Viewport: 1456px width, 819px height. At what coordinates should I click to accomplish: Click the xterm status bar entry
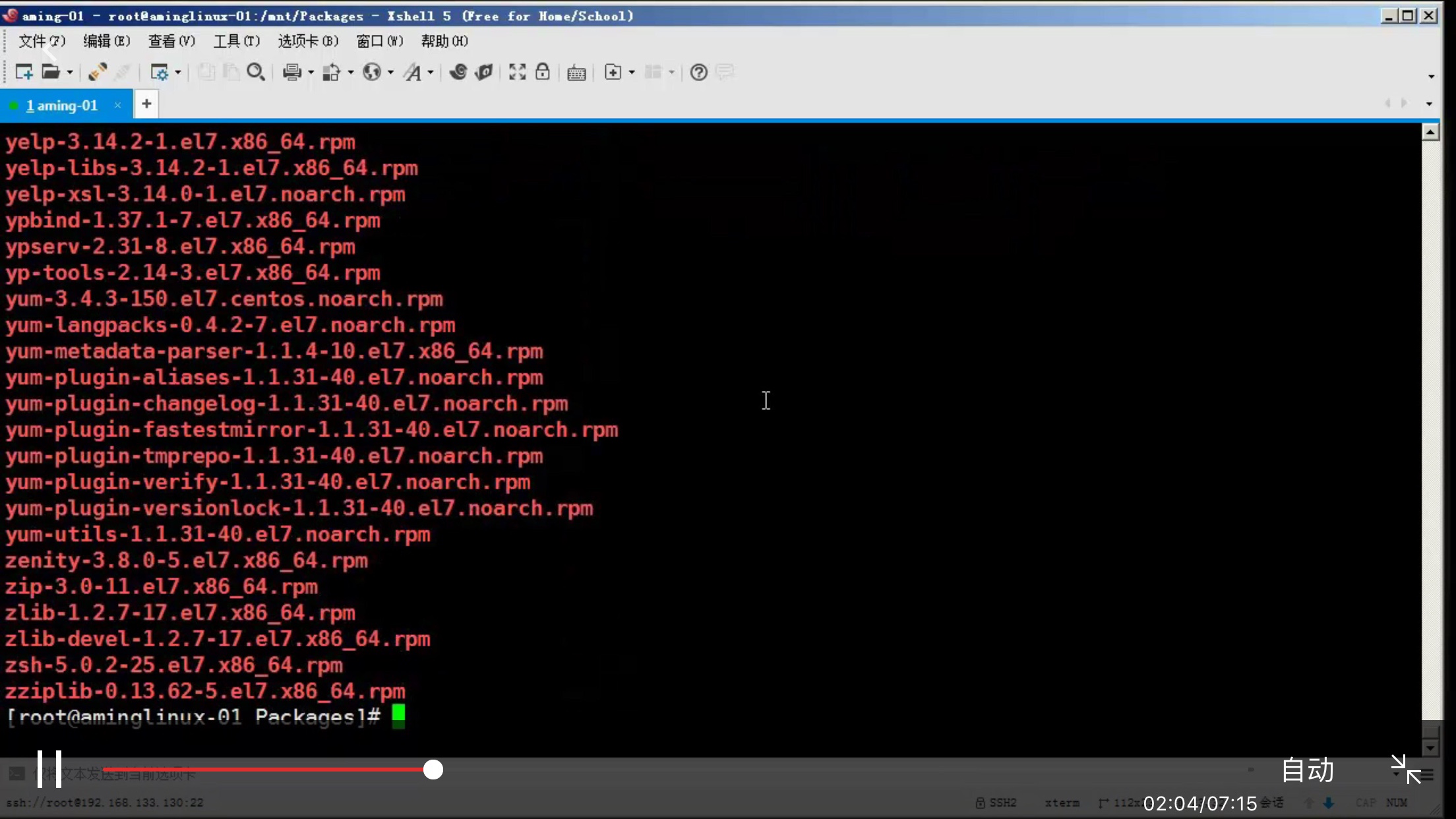click(1062, 803)
